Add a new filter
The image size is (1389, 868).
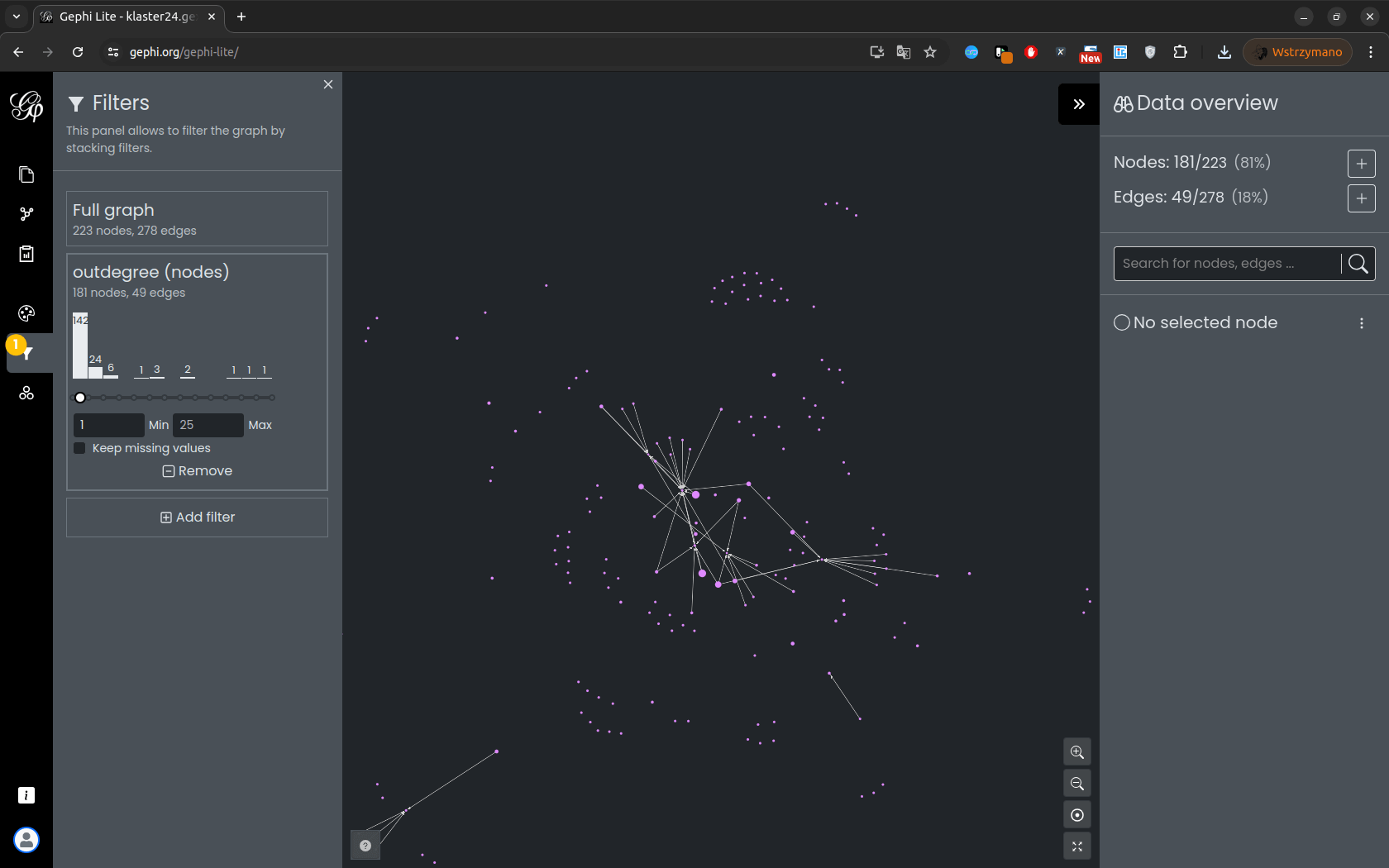pos(197,517)
